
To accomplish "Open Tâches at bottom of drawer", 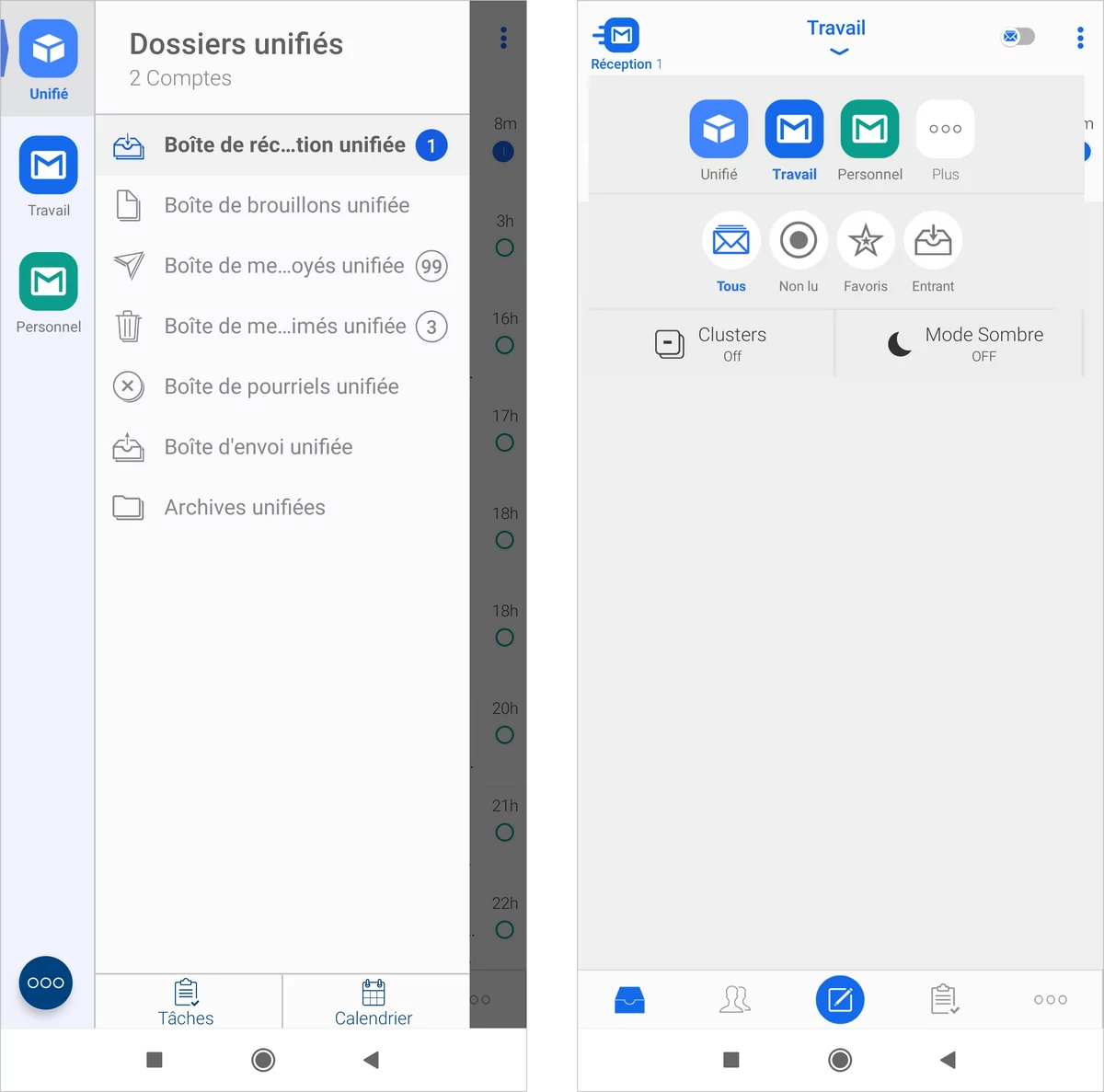I will click(x=187, y=1002).
